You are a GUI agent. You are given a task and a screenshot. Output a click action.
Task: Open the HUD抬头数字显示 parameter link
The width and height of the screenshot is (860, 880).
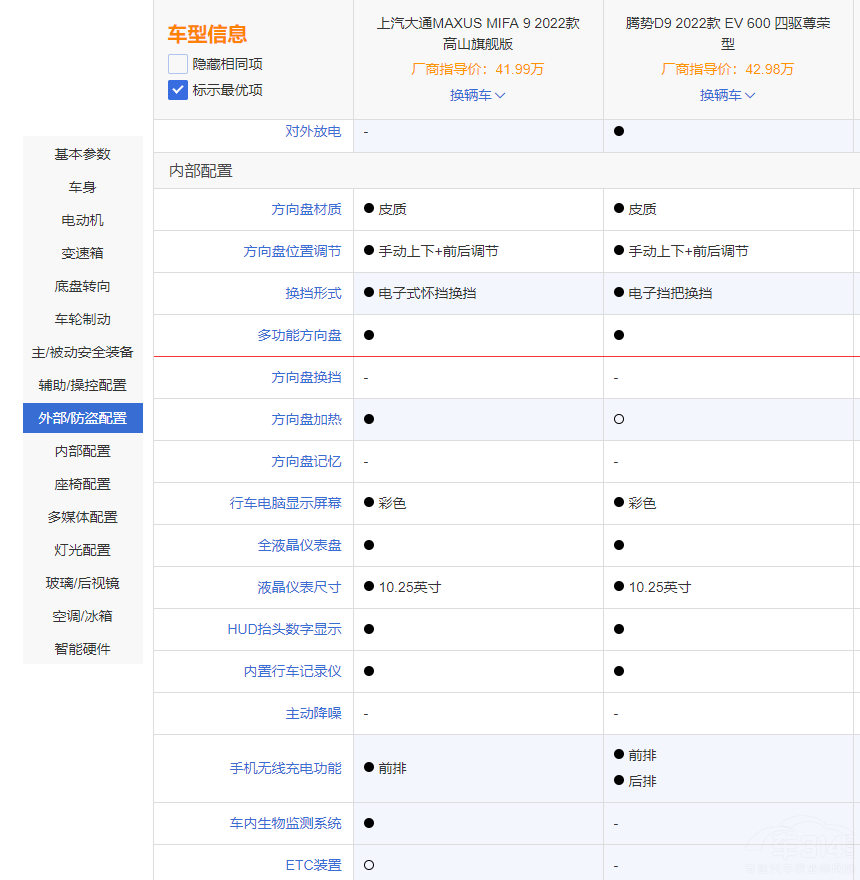coord(284,629)
